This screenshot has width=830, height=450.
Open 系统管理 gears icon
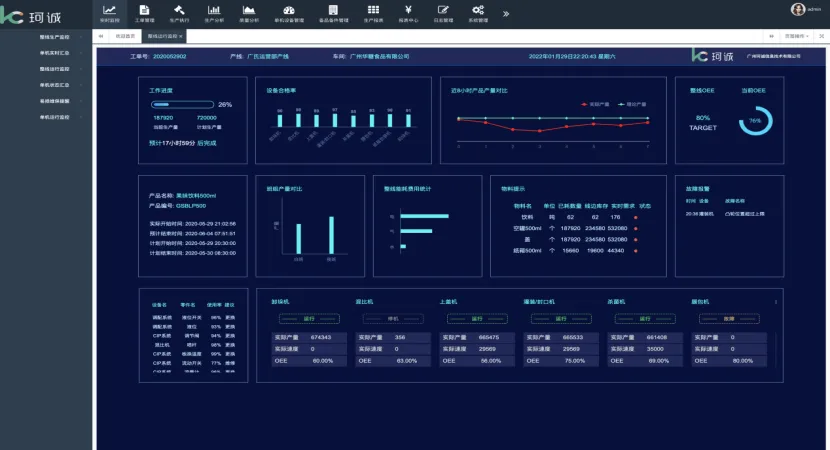tap(478, 13)
